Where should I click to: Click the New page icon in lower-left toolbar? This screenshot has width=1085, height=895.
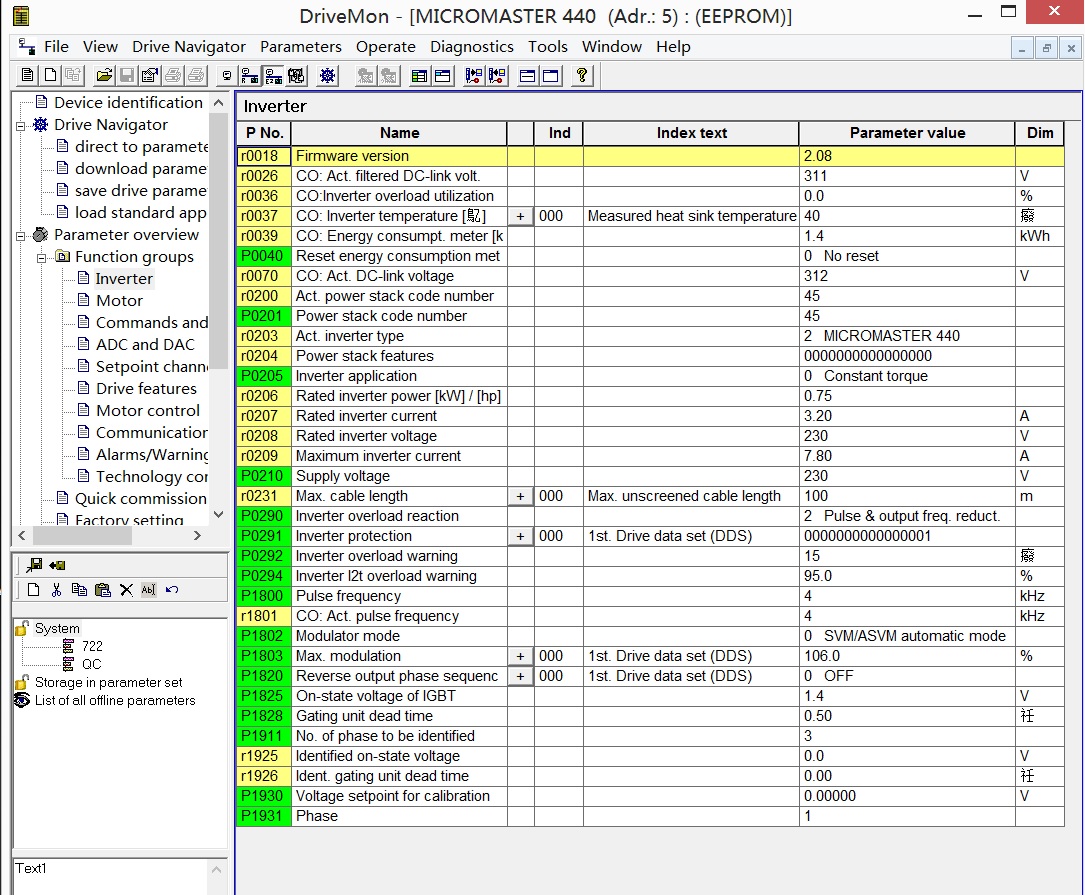point(33,590)
